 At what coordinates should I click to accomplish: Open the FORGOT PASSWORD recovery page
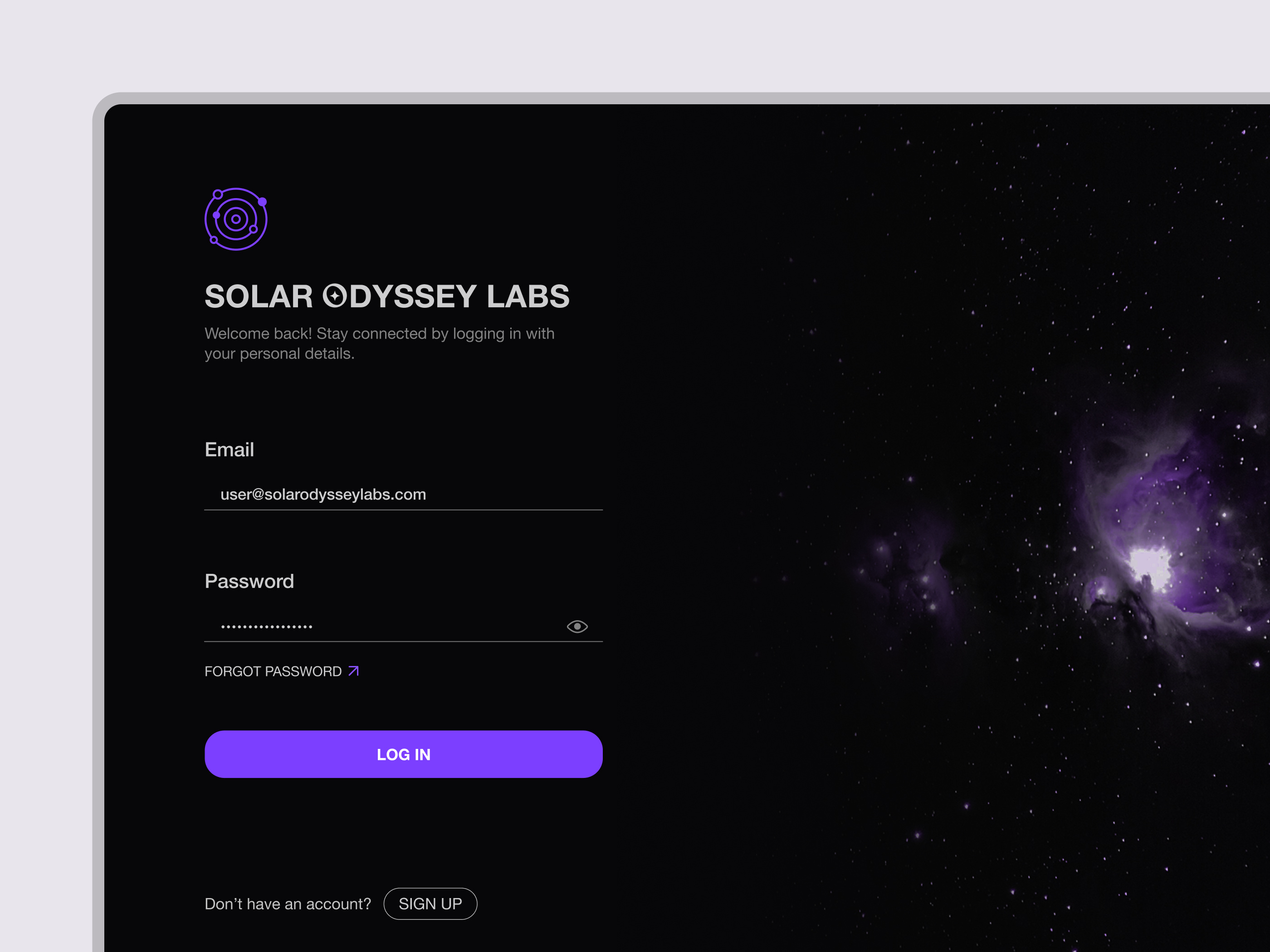pos(274,671)
